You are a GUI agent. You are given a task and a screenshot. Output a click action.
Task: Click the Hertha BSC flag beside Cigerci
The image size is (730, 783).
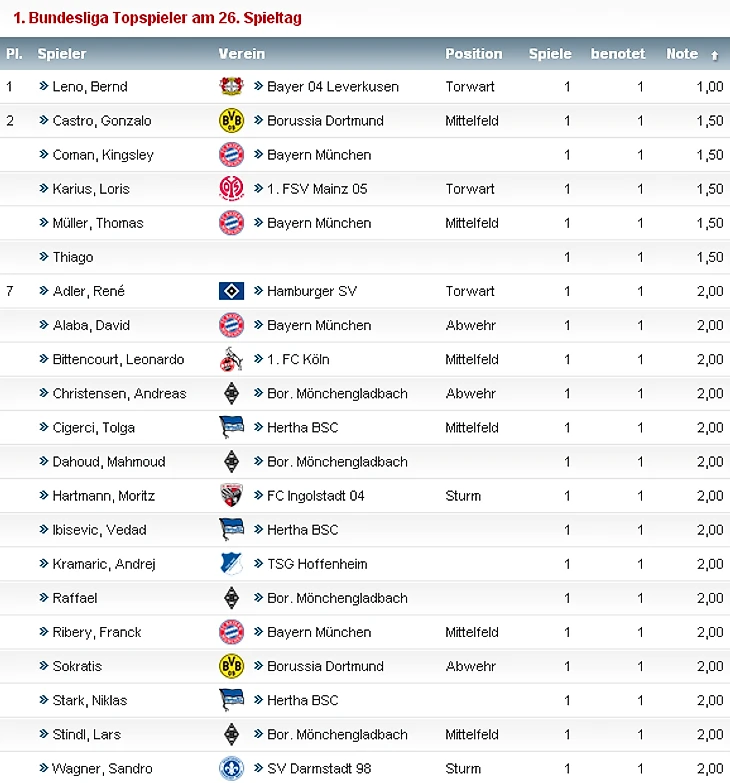tap(231, 427)
